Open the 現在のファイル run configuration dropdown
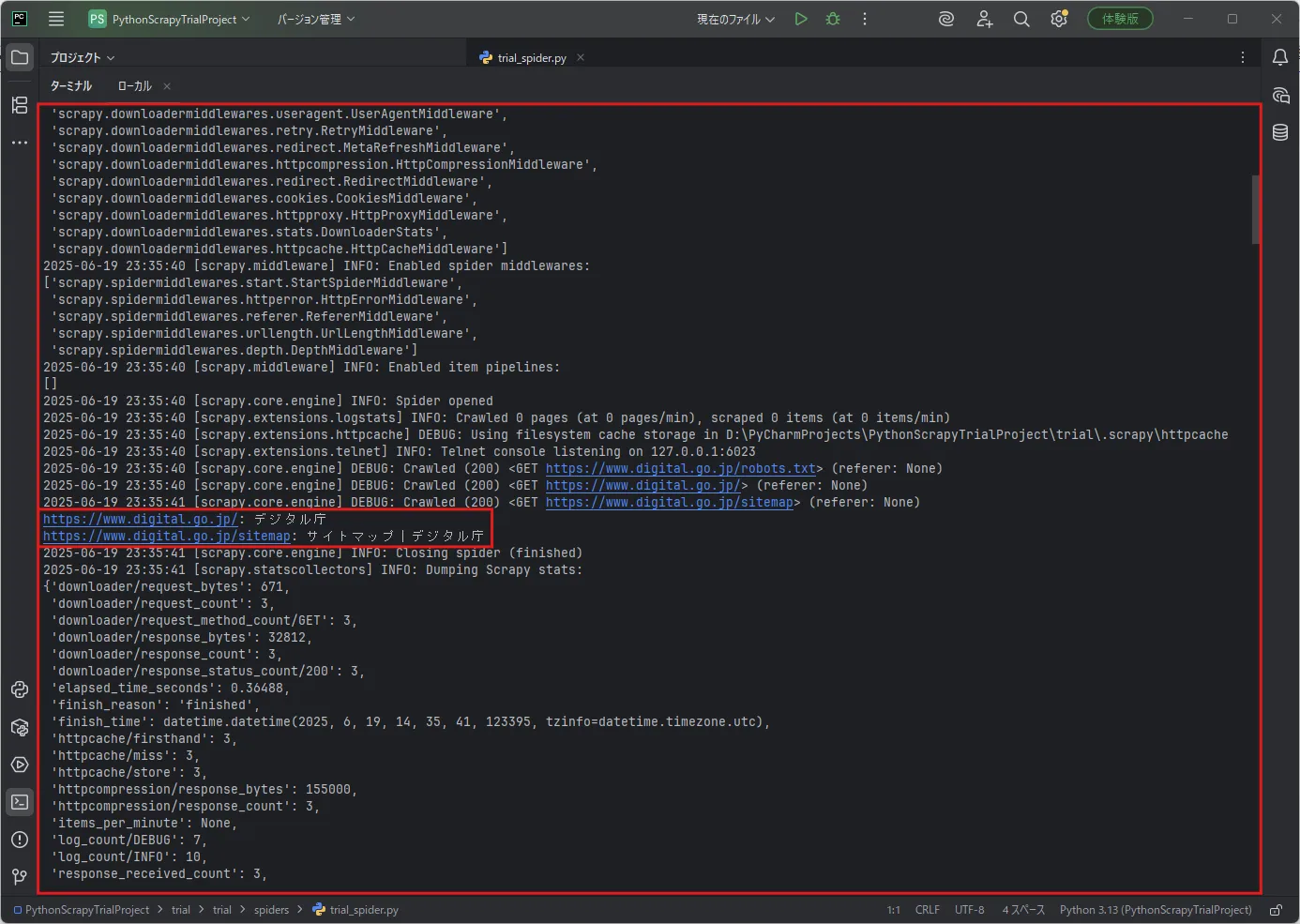 [x=735, y=19]
